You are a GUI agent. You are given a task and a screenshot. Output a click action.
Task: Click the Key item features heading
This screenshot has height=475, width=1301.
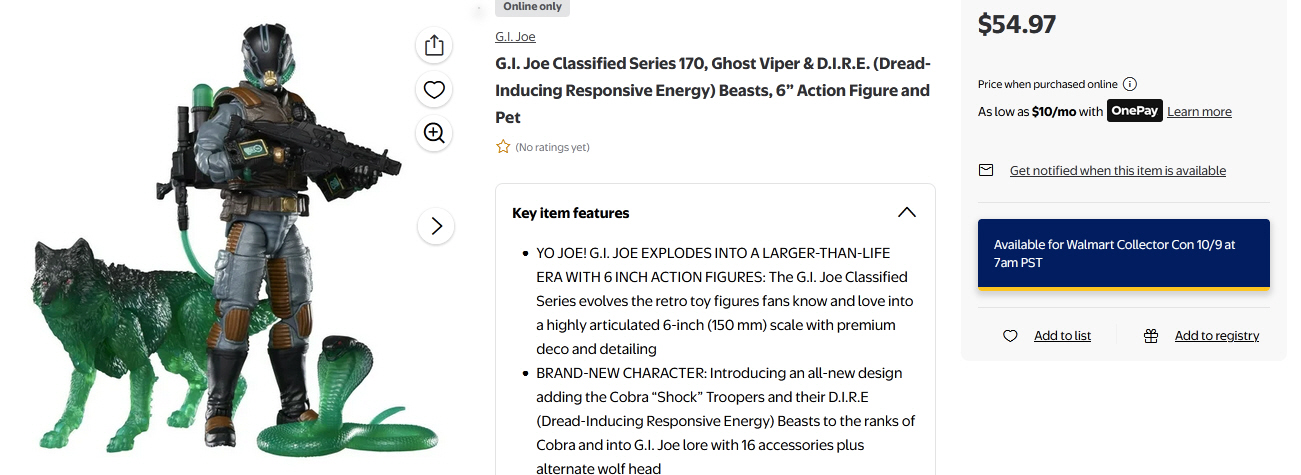[571, 213]
